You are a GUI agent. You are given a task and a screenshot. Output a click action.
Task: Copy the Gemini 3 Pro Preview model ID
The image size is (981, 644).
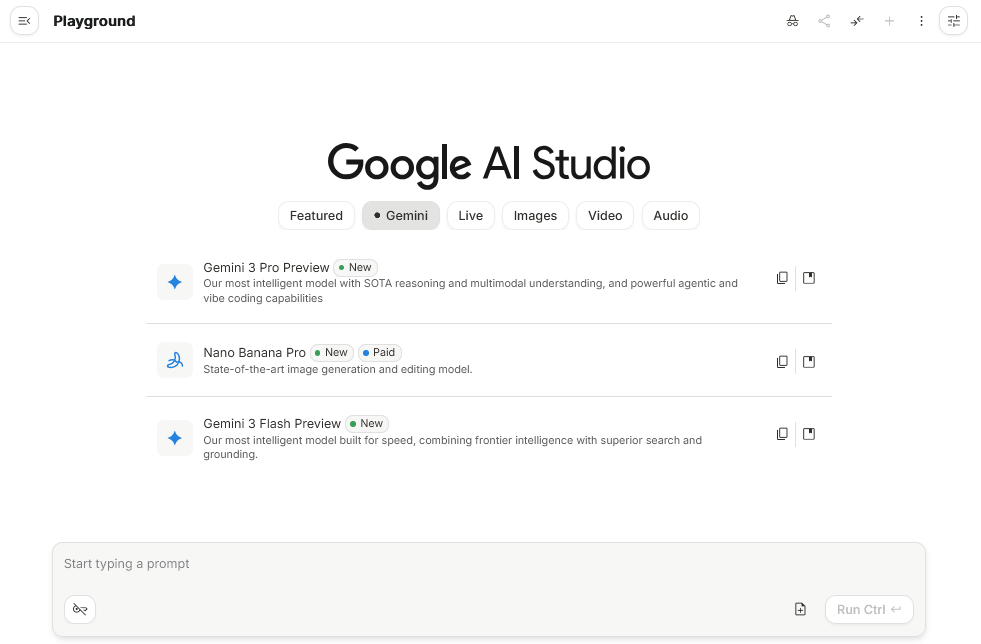782,277
